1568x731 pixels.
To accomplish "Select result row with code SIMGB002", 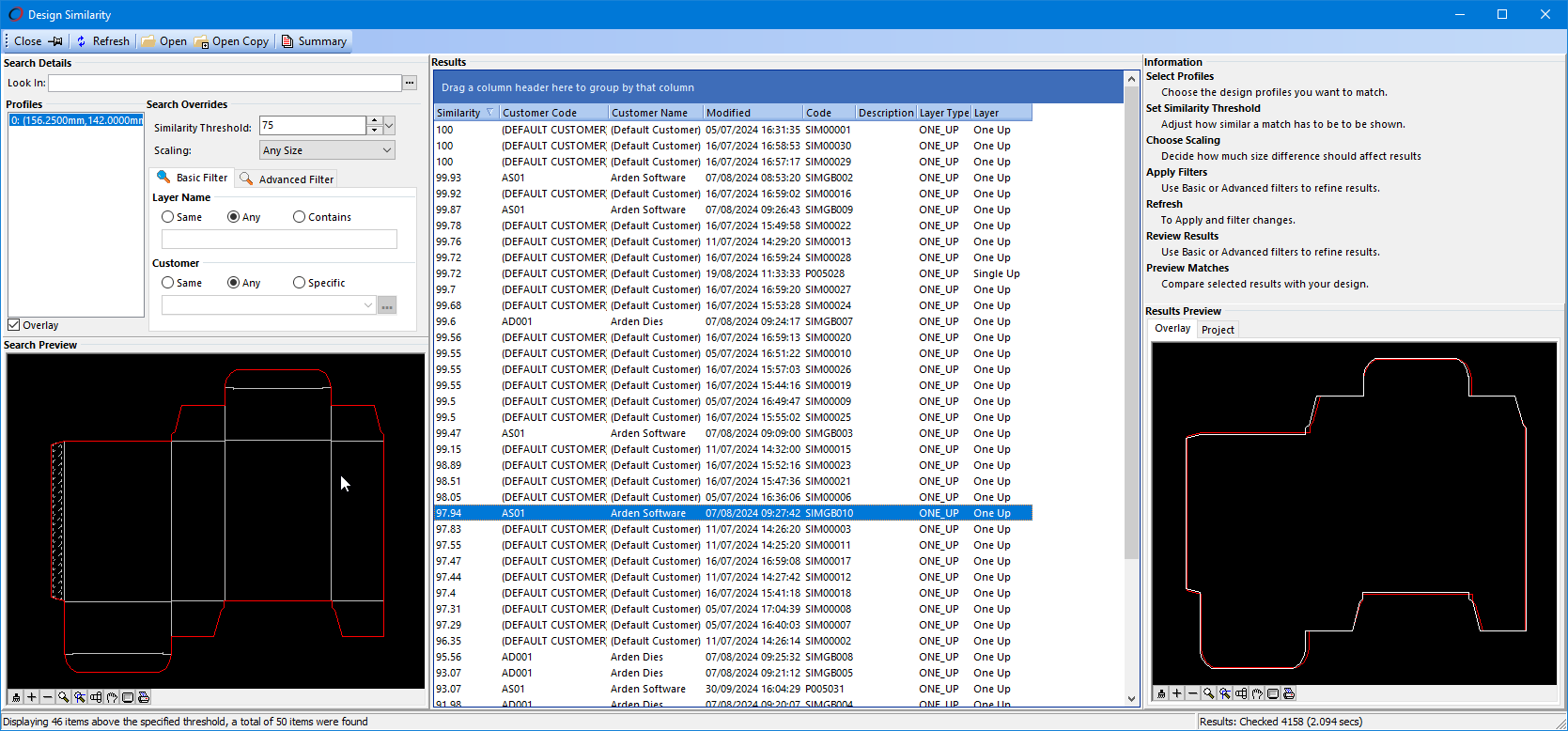I will click(733, 178).
